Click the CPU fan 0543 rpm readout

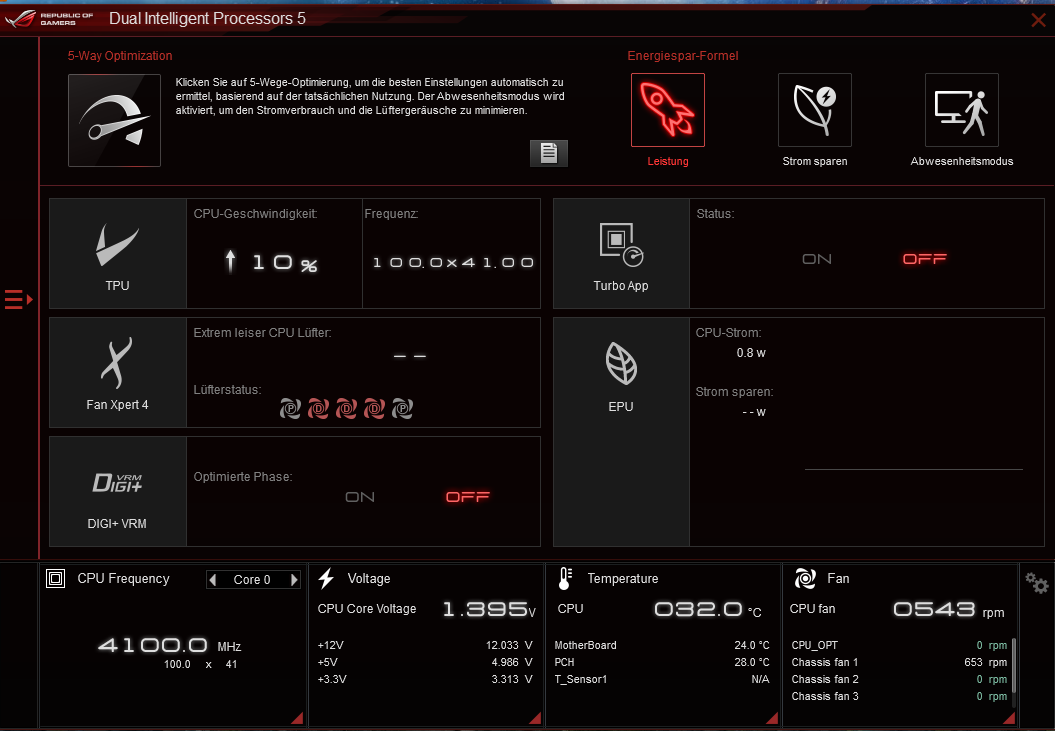coord(949,610)
